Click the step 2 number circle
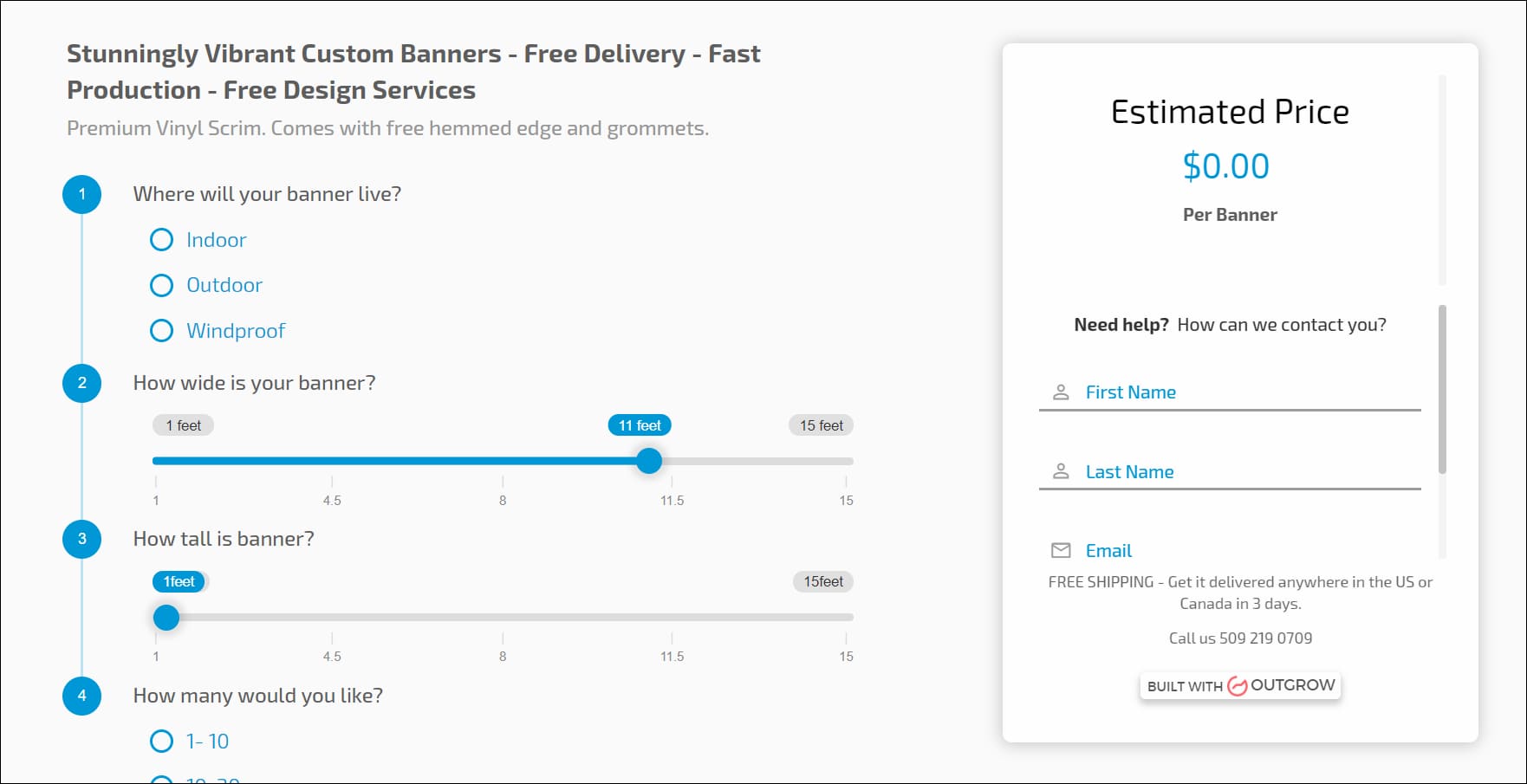Image resolution: width=1527 pixels, height=784 pixels. pyautogui.click(x=82, y=383)
